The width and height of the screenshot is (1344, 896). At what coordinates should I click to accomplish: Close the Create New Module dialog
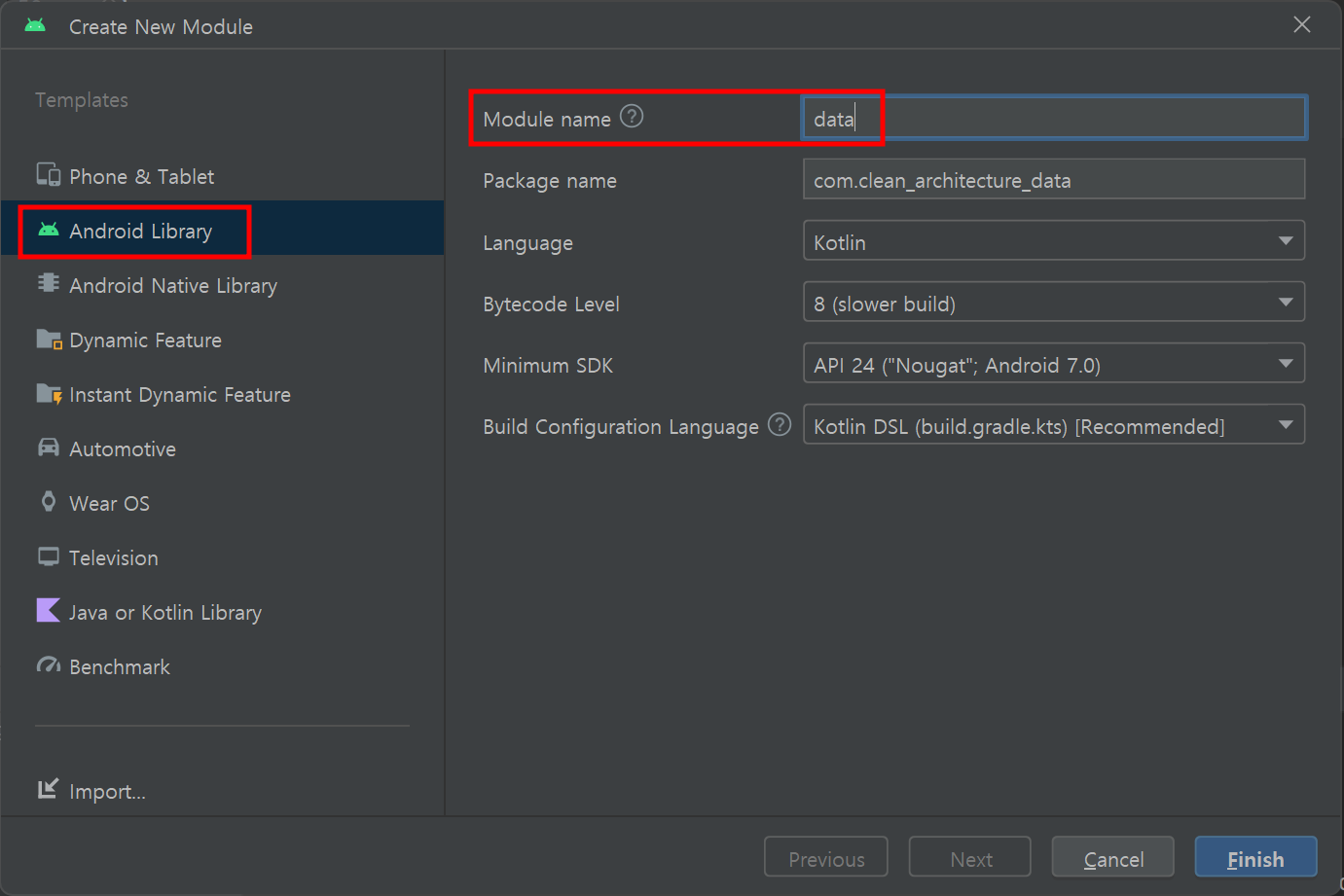click(x=1302, y=24)
